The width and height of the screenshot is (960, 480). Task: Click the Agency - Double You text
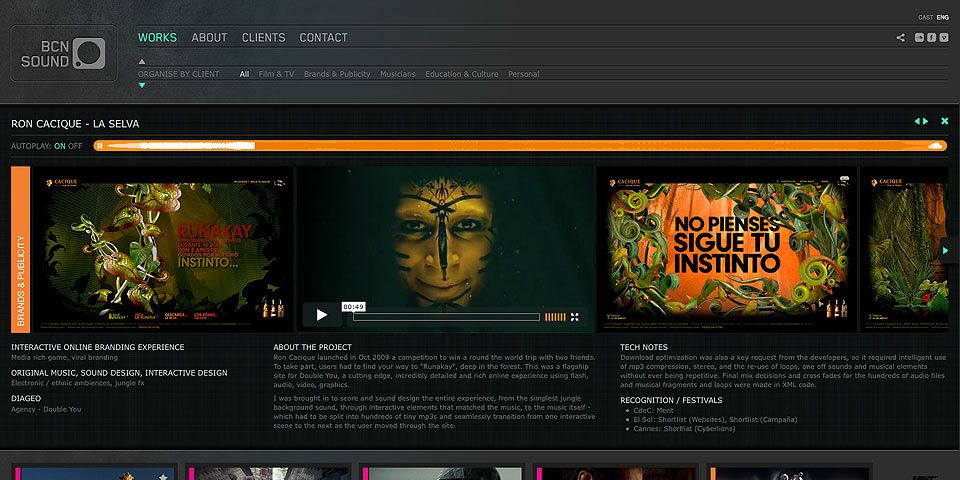[x=46, y=409]
